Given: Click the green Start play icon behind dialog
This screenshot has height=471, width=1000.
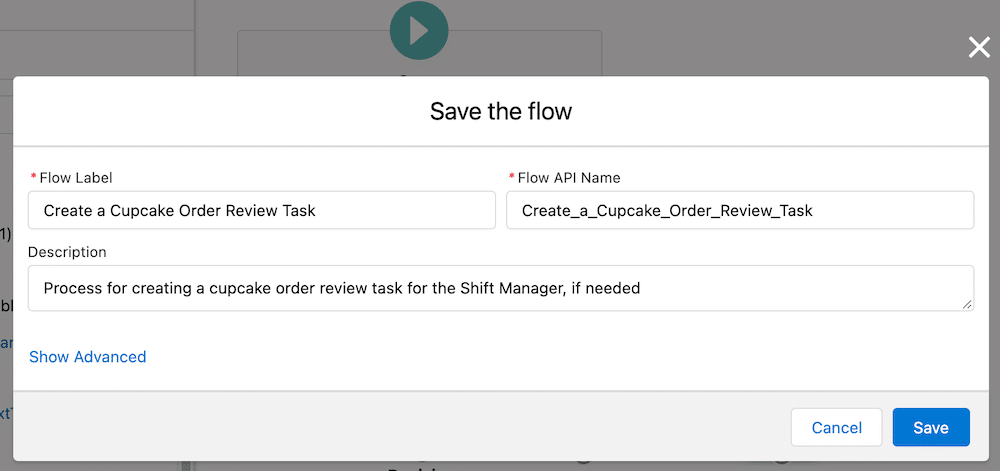Looking at the screenshot, I should click(419, 31).
